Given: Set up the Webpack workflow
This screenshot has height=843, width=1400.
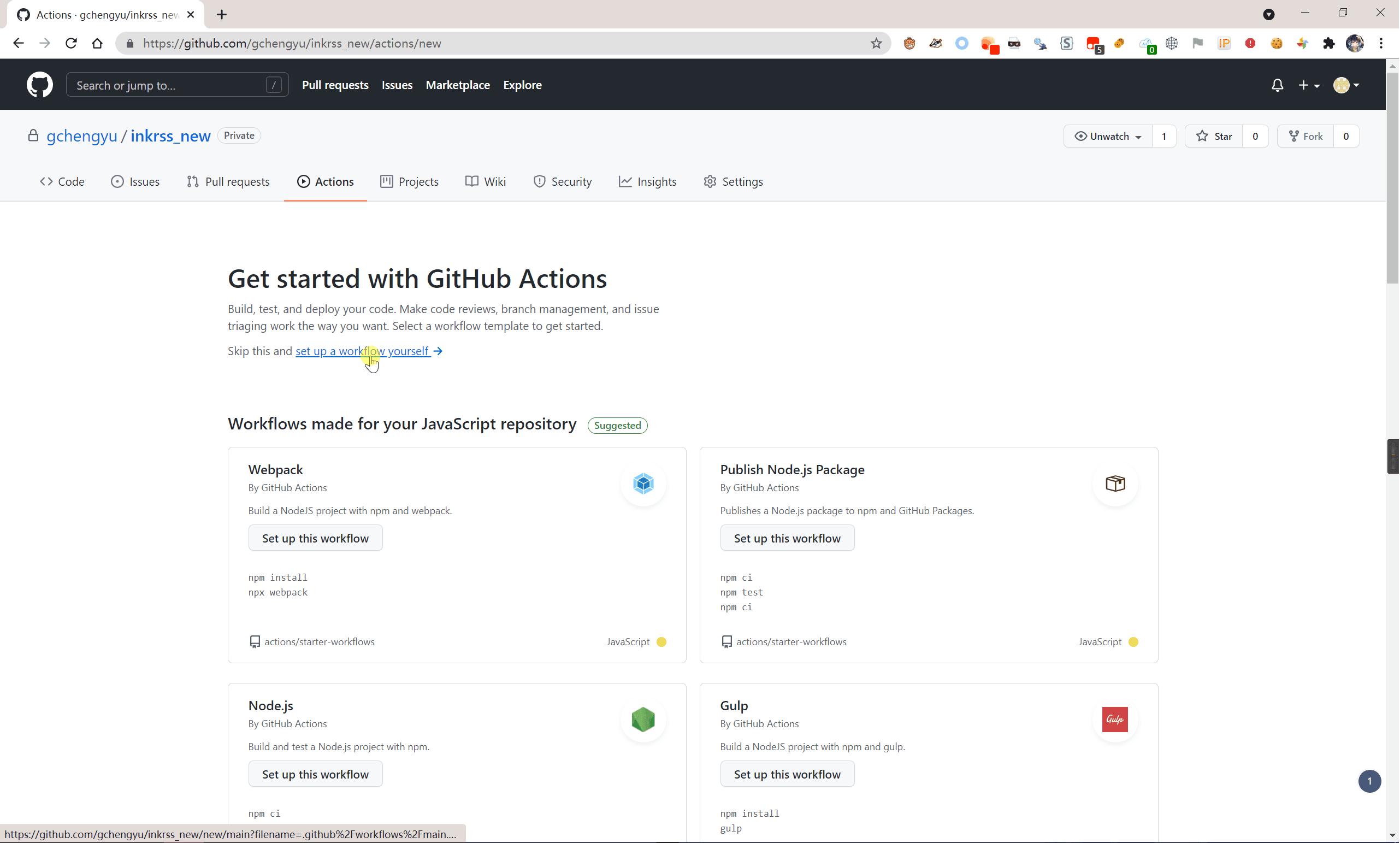Looking at the screenshot, I should (x=315, y=538).
